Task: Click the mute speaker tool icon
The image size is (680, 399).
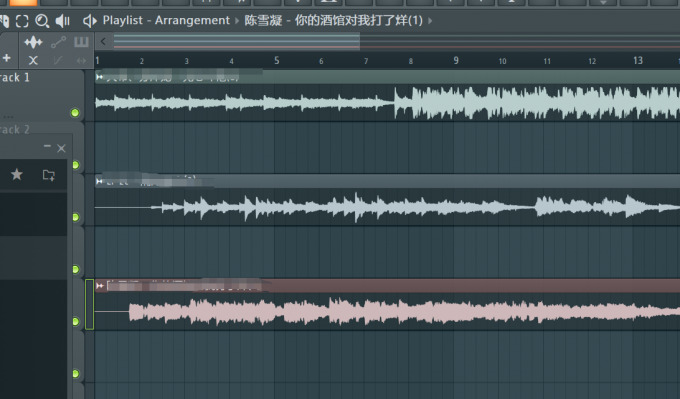Action: point(63,20)
